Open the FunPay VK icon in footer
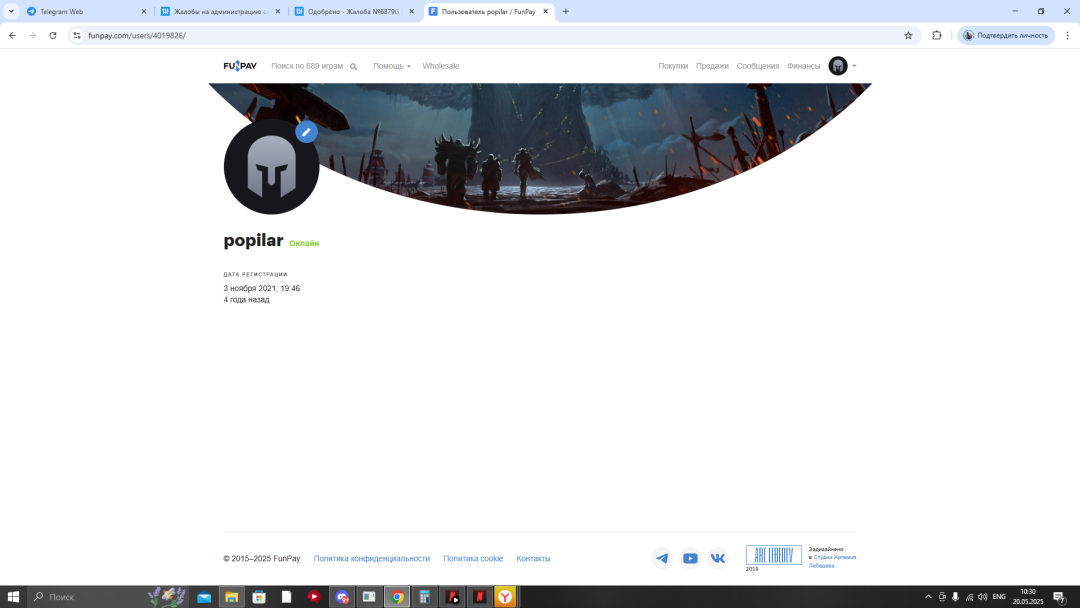Image resolution: width=1080 pixels, height=608 pixels. coord(718,558)
